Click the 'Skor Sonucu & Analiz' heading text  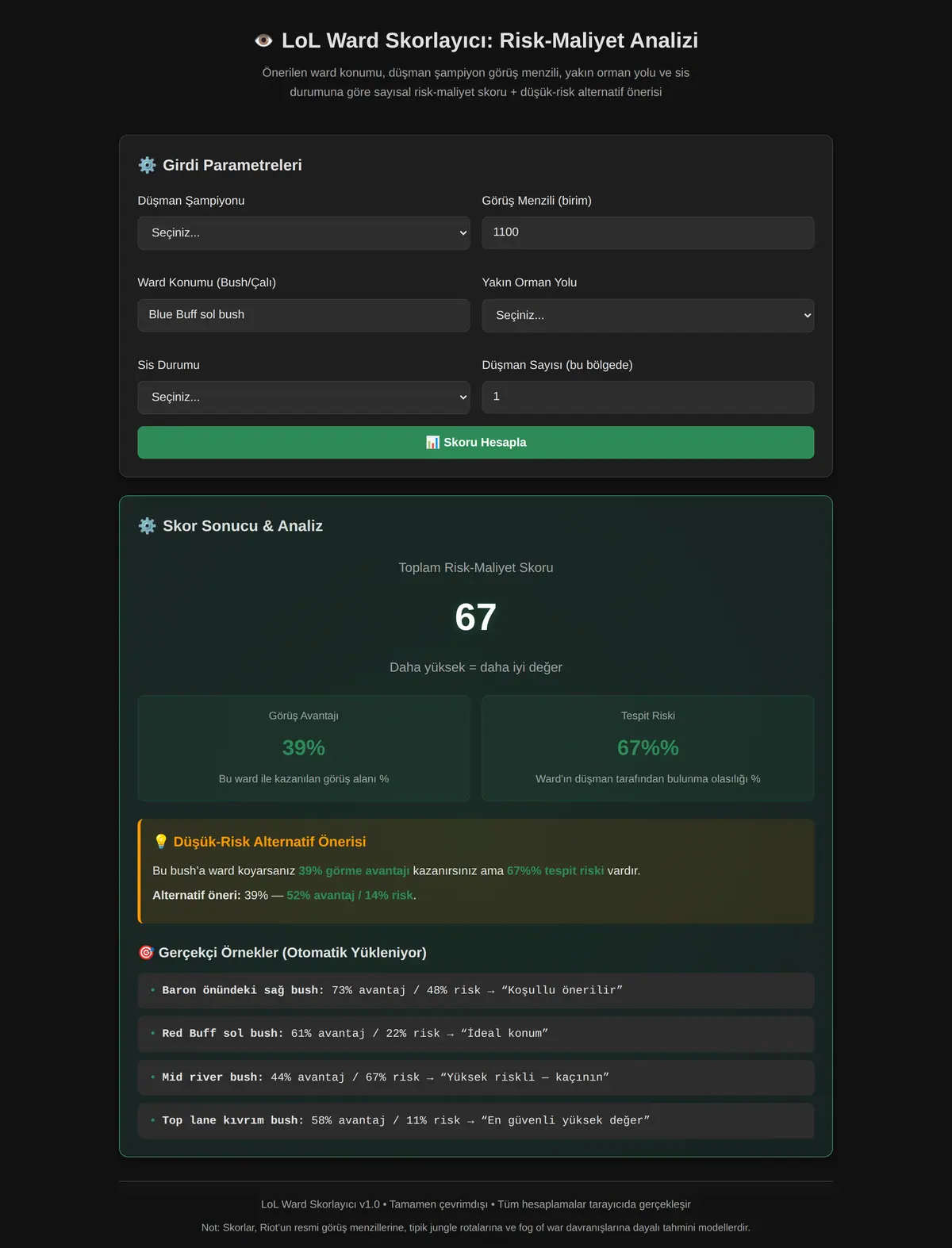coord(243,526)
